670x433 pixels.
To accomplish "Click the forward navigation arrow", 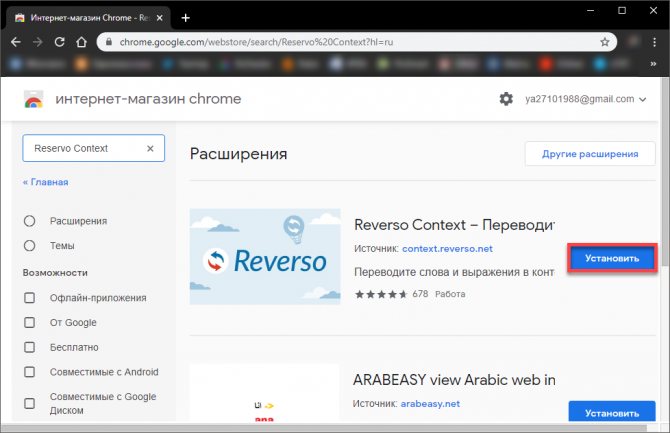I will (x=38, y=42).
